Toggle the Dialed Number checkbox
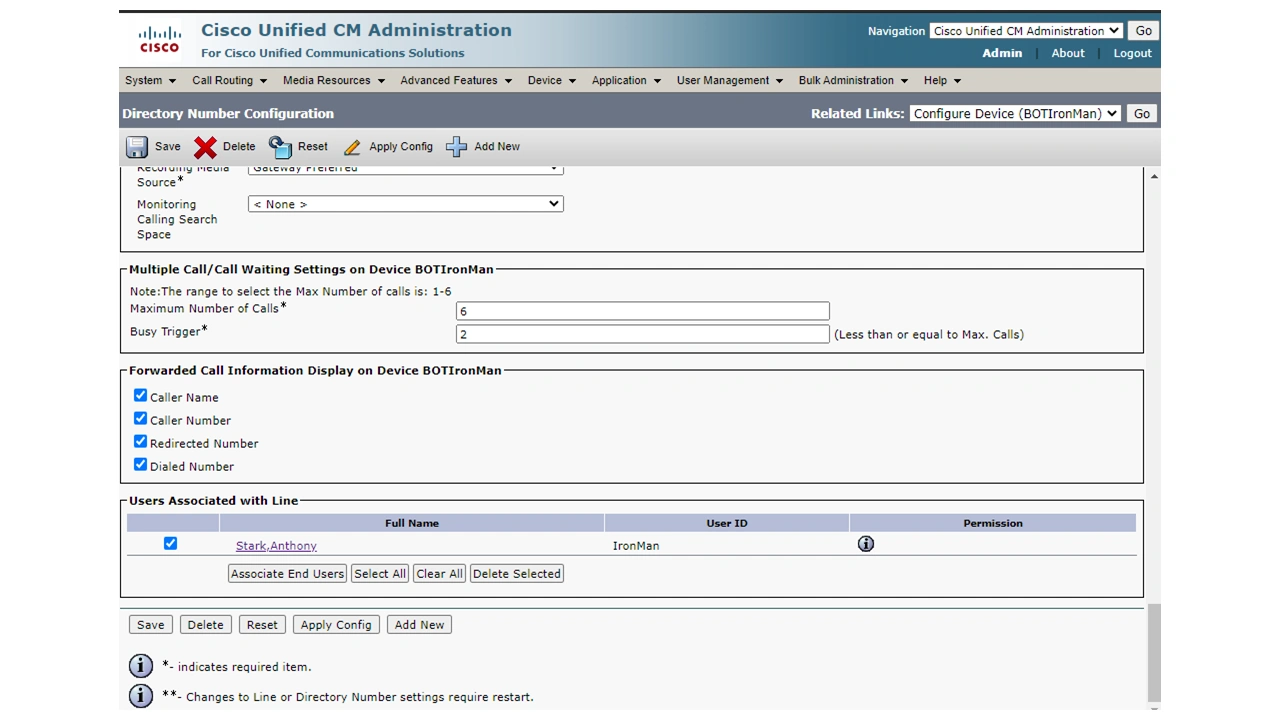 click(x=141, y=465)
